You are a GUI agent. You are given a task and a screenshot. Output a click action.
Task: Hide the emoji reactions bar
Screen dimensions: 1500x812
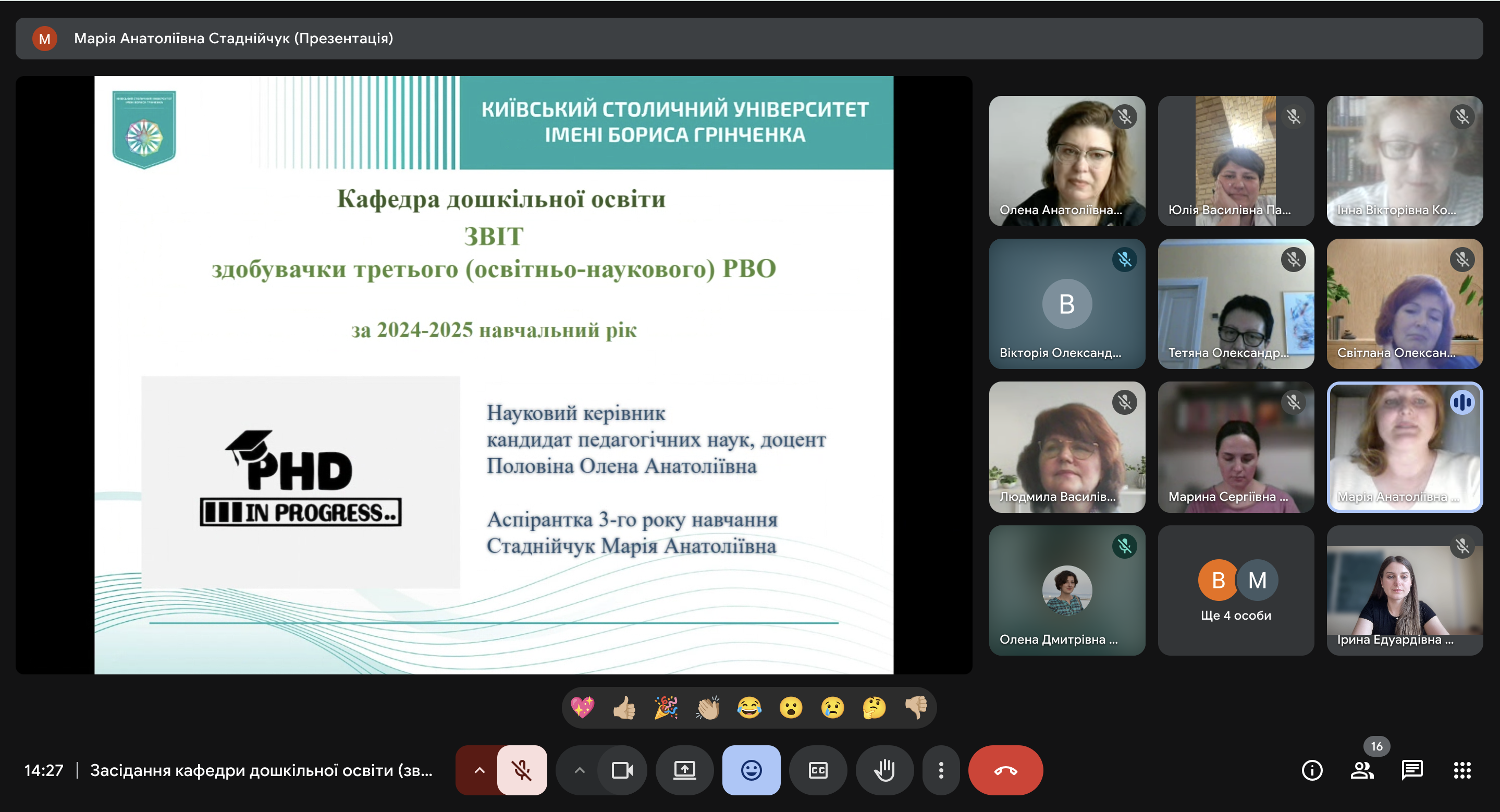tap(751, 770)
